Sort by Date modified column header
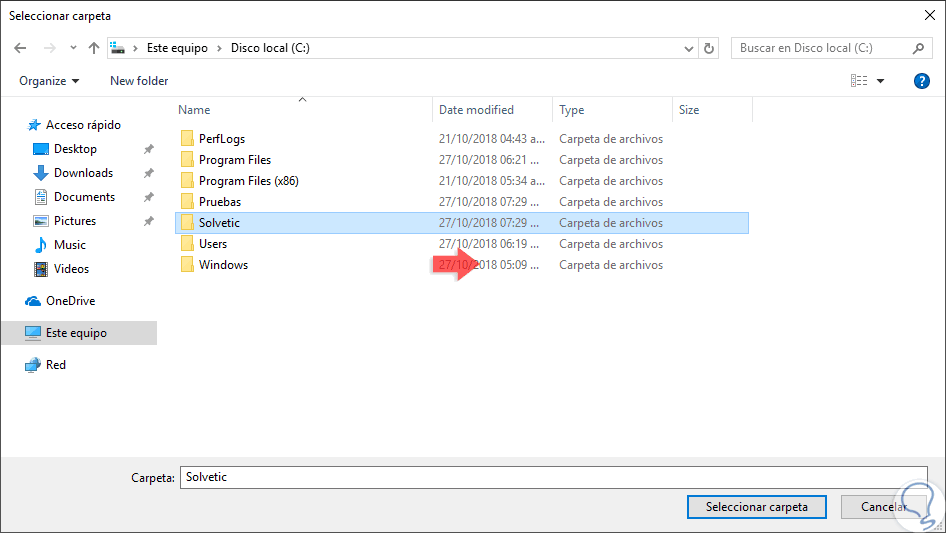Screen dimensions: 946x533 pyautogui.click(x=477, y=110)
